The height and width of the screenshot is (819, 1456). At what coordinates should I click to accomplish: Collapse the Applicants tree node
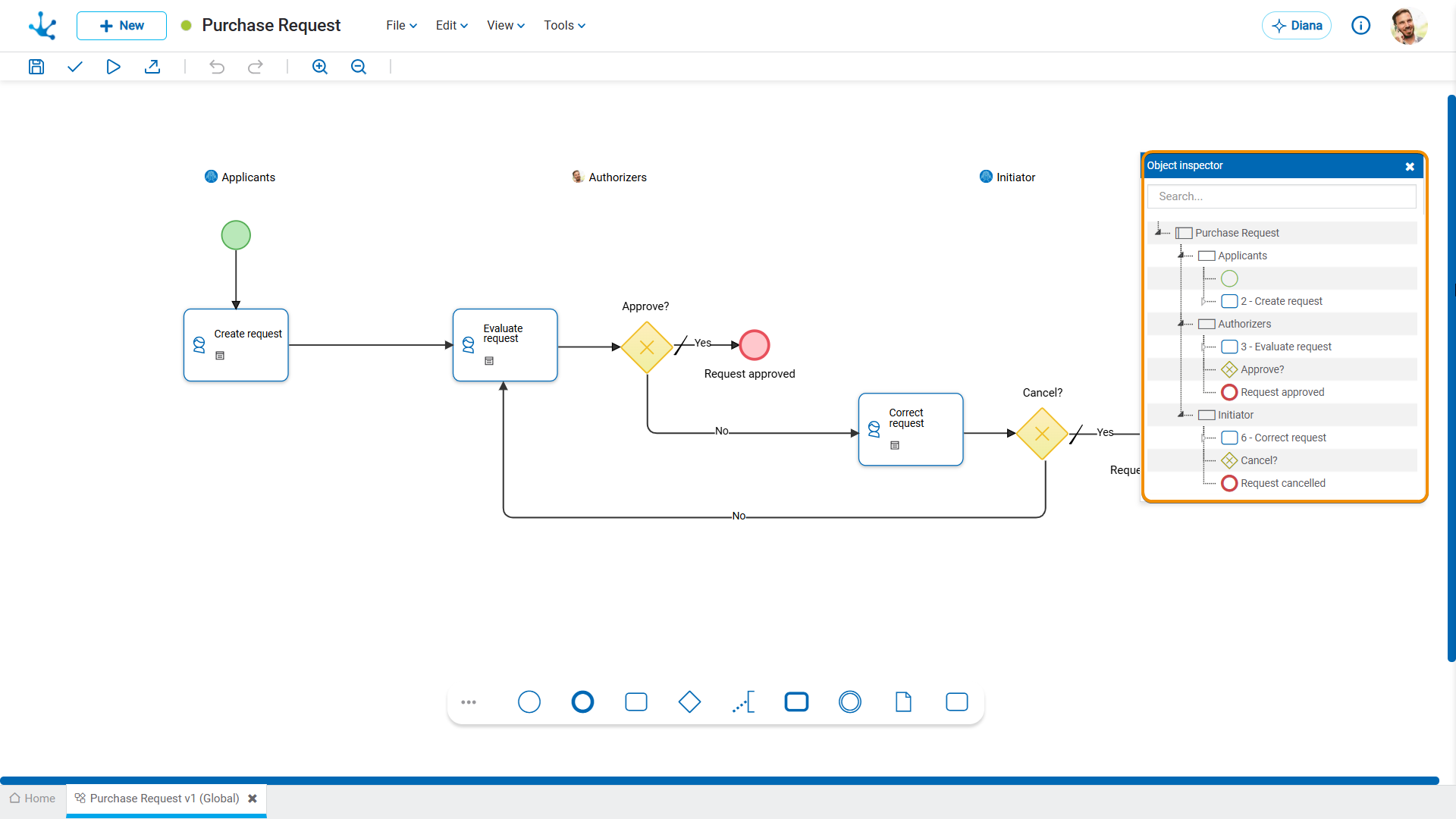(1181, 256)
